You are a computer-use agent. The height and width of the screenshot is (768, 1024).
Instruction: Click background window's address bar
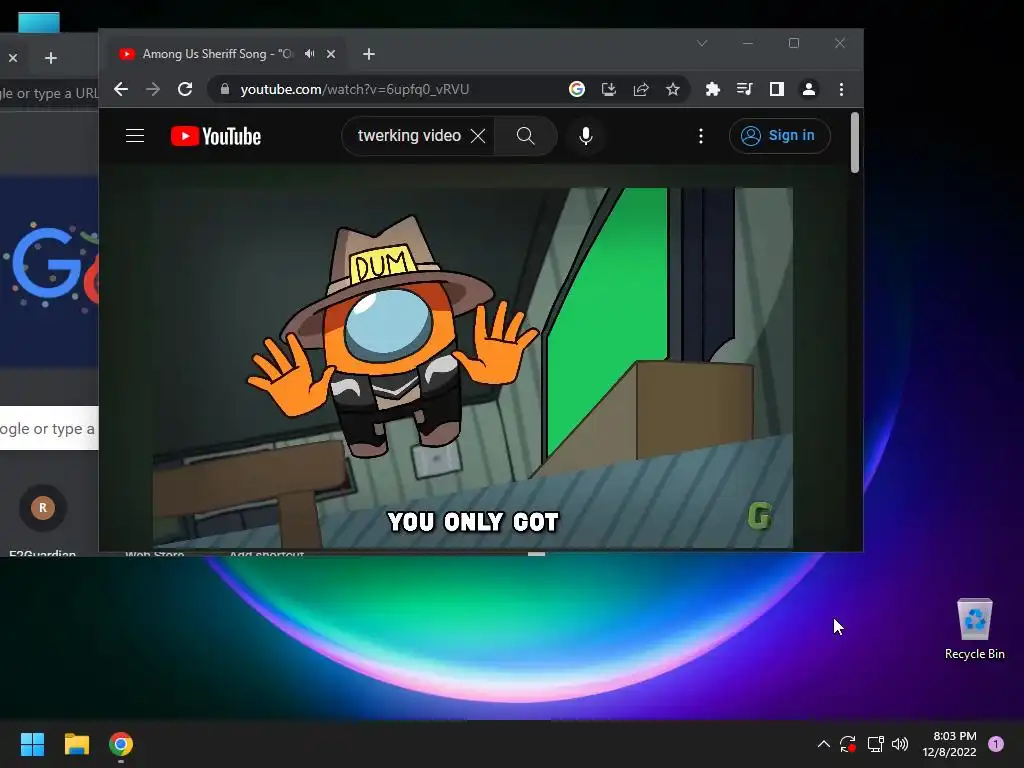click(x=49, y=93)
